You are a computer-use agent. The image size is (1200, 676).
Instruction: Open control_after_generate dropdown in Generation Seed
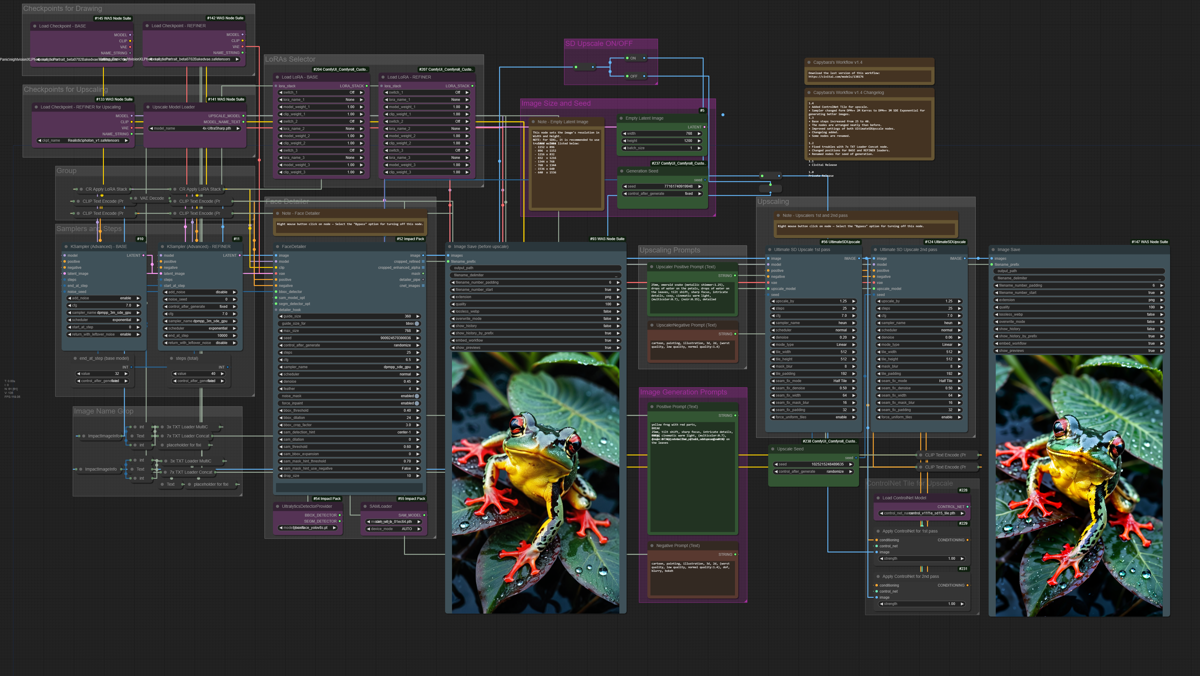[662, 194]
